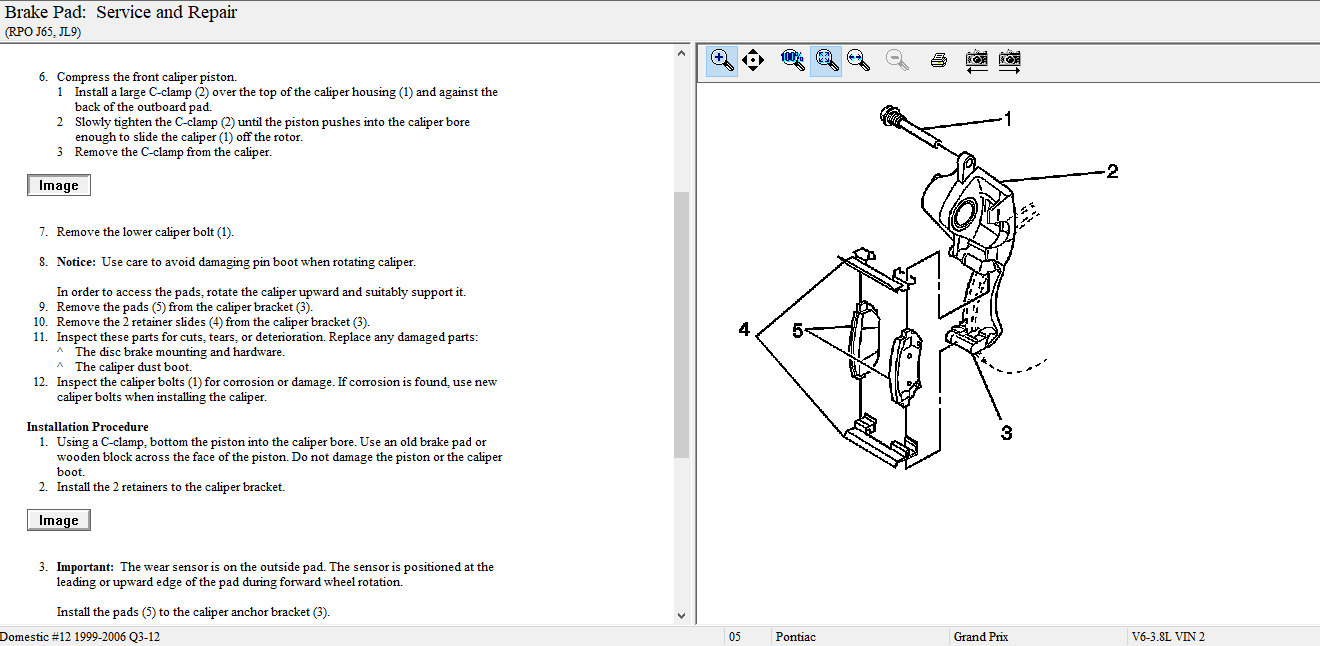This screenshot has width=1320, height=646.
Task: Go to next image with camera icon
Action: click(x=1010, y=60)
